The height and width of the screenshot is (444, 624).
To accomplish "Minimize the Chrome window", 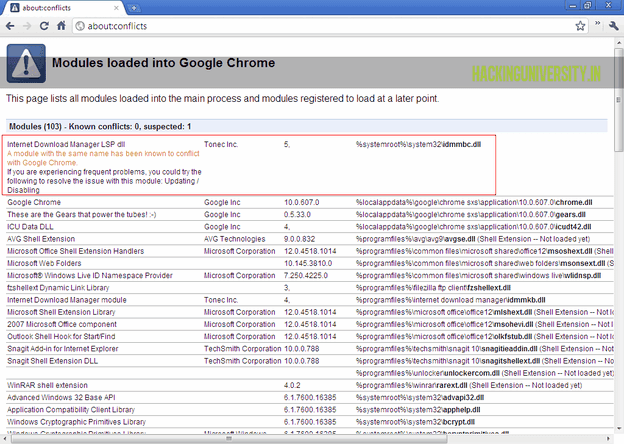I will pyautogui.click(x=573, y=5).
